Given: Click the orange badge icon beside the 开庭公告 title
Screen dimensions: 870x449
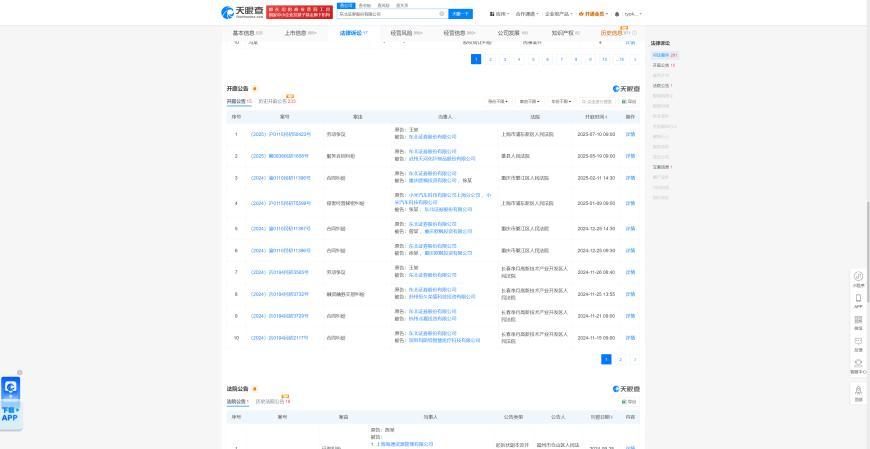Looking at the screenshot, I should pos(255,88).
